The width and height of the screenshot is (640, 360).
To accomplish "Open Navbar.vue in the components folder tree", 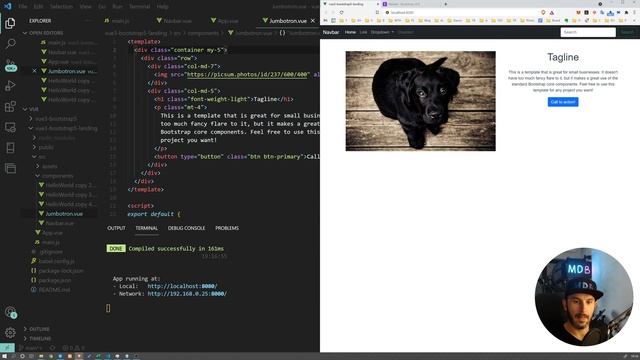I will click(56, 223).
